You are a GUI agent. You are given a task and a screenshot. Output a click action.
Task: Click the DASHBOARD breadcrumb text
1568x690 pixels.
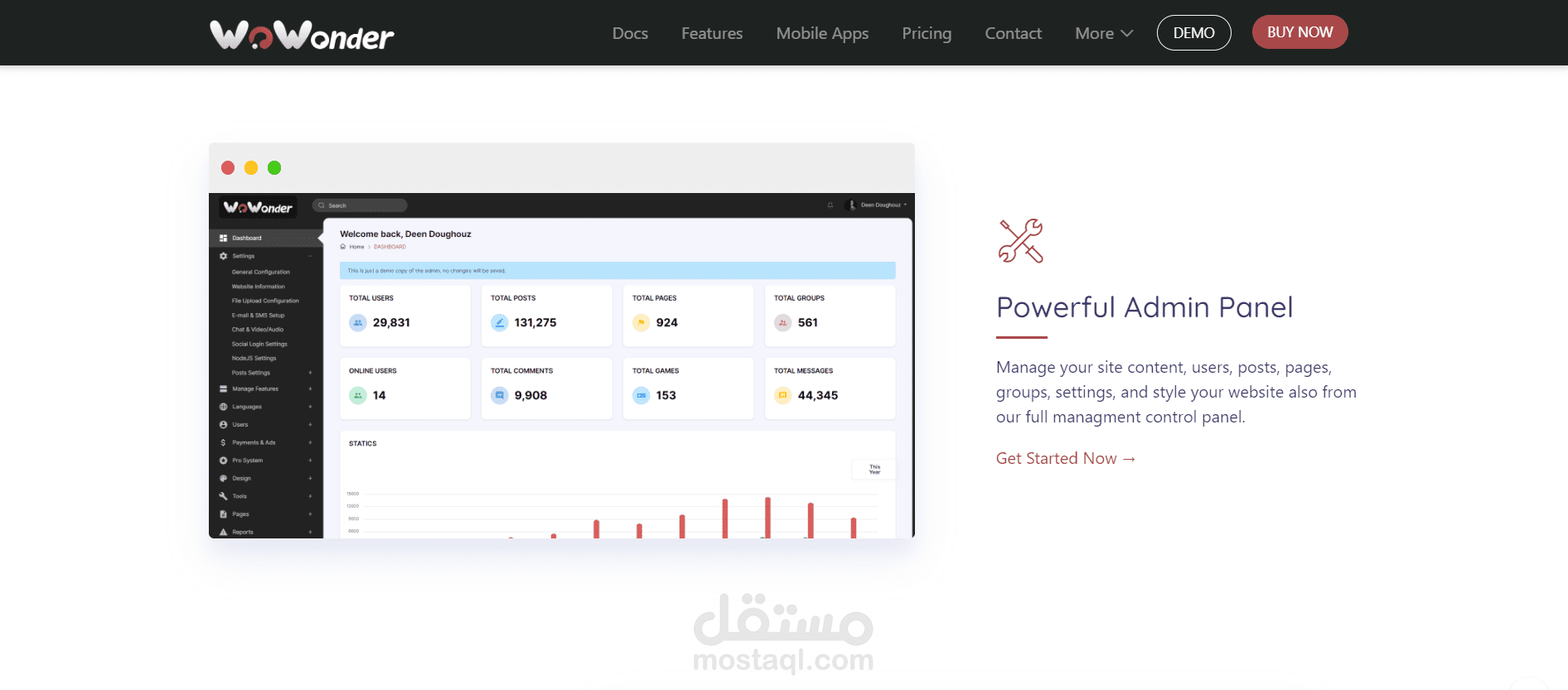point(390,247)
